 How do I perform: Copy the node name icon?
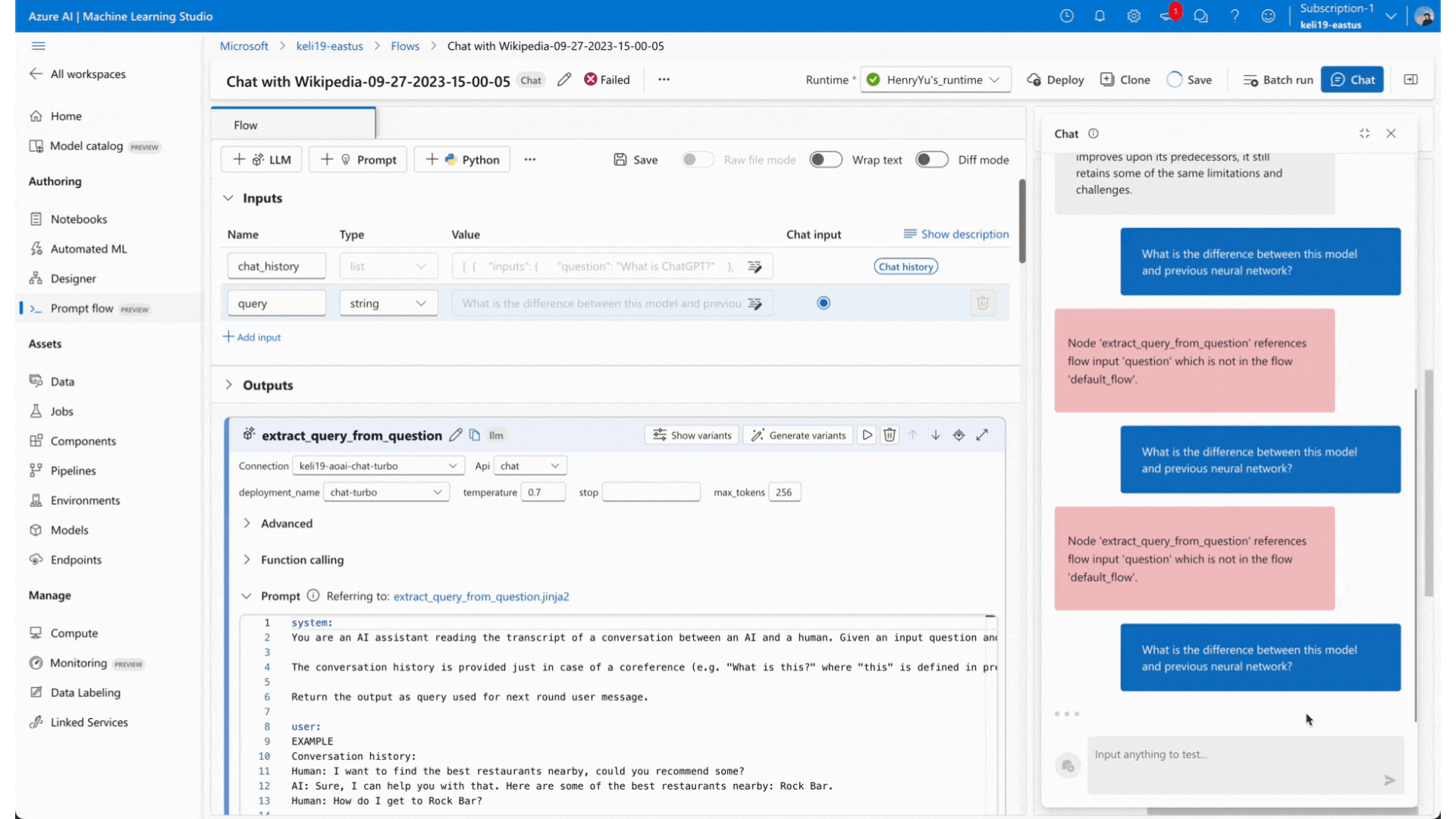pyautogui.click(x=475, y=435)
